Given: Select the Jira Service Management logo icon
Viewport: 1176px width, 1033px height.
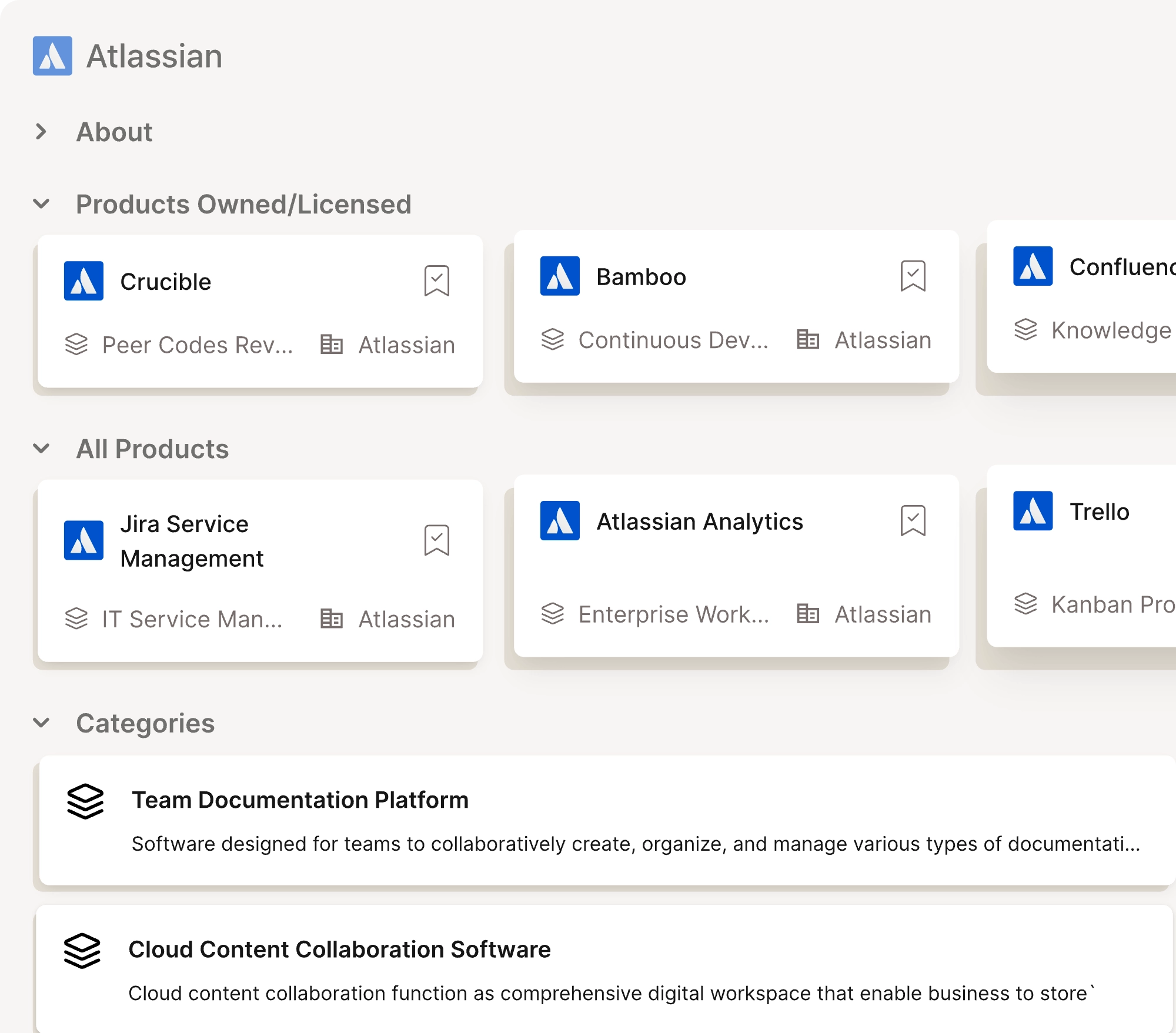Looking at the screenshot, I should 83,540.
